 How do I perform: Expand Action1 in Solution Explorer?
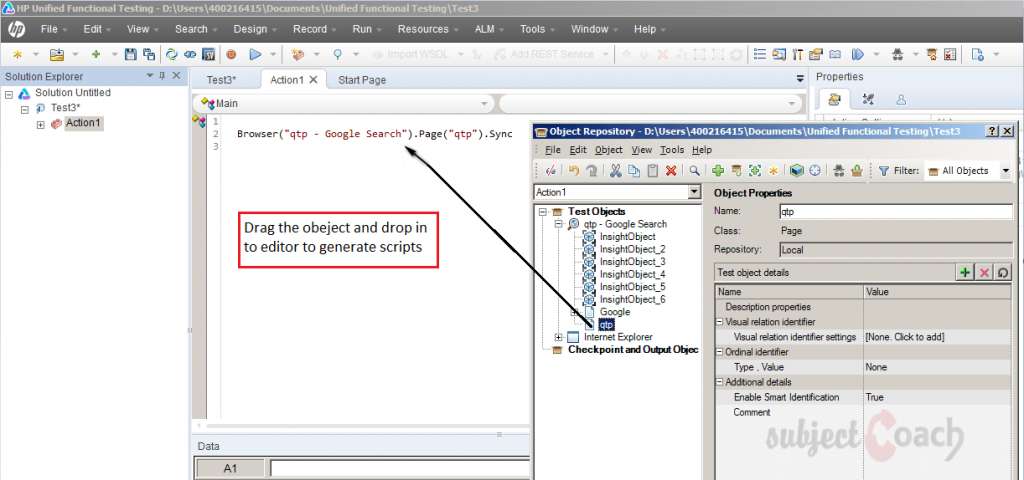[x=40, y=124]
